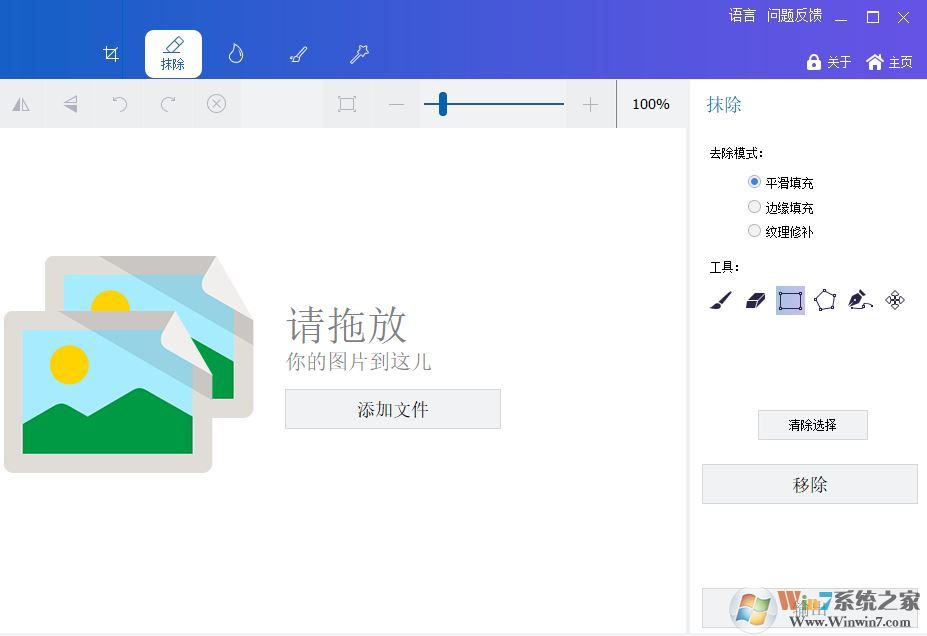Click the zoom slider handle
The width and height of the screenshot is (927, 636).
tap(442, 104)
